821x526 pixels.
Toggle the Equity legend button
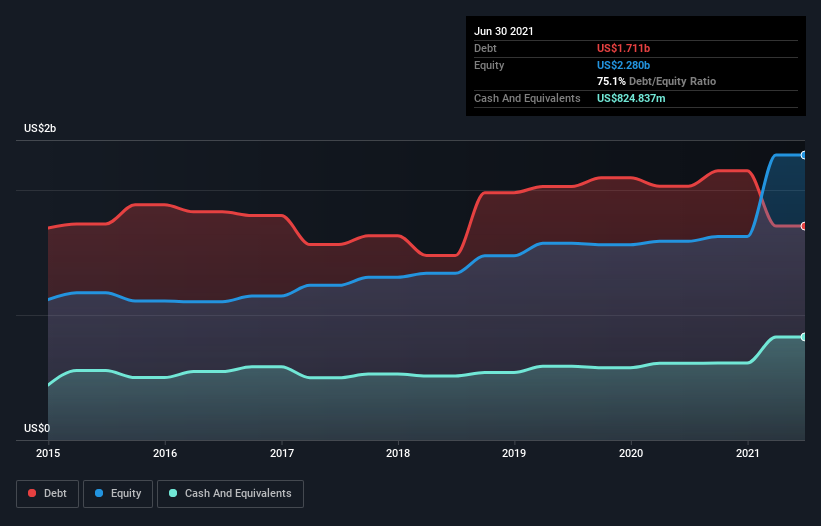118,494
